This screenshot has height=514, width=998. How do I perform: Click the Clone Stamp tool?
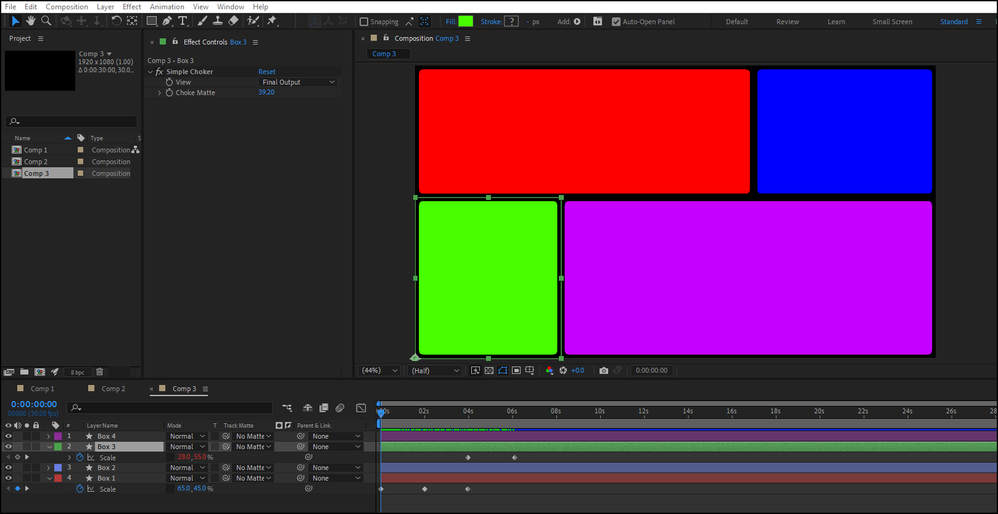pyautogui.click(x=217, y=21)
